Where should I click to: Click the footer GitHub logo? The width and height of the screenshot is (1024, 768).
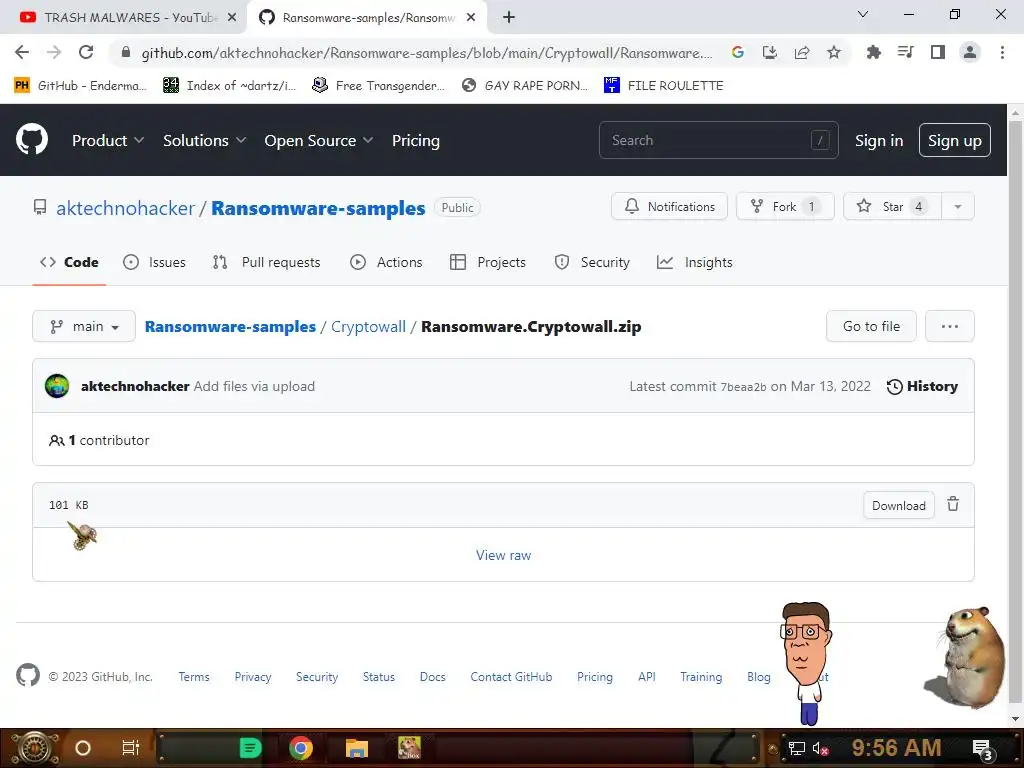click(x=27, y=675)
